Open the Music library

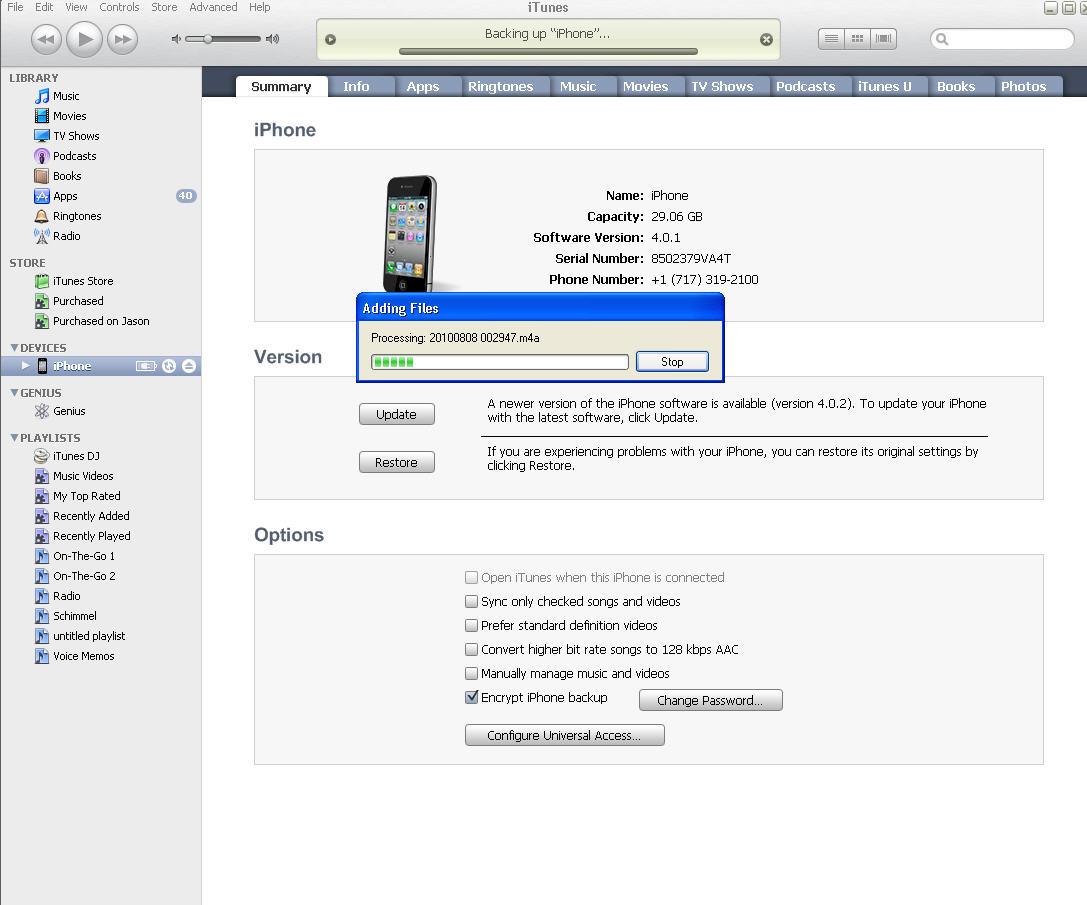[x=66, y=96]
